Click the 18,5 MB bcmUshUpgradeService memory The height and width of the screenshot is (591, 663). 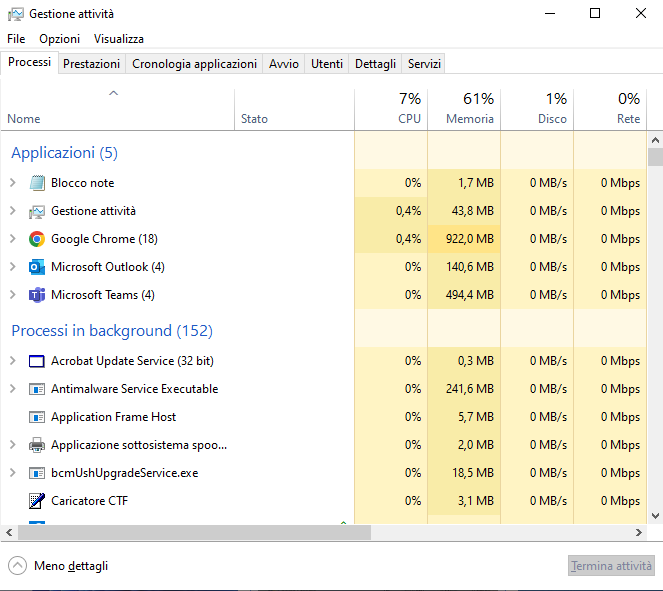click(x=473, y=473)
